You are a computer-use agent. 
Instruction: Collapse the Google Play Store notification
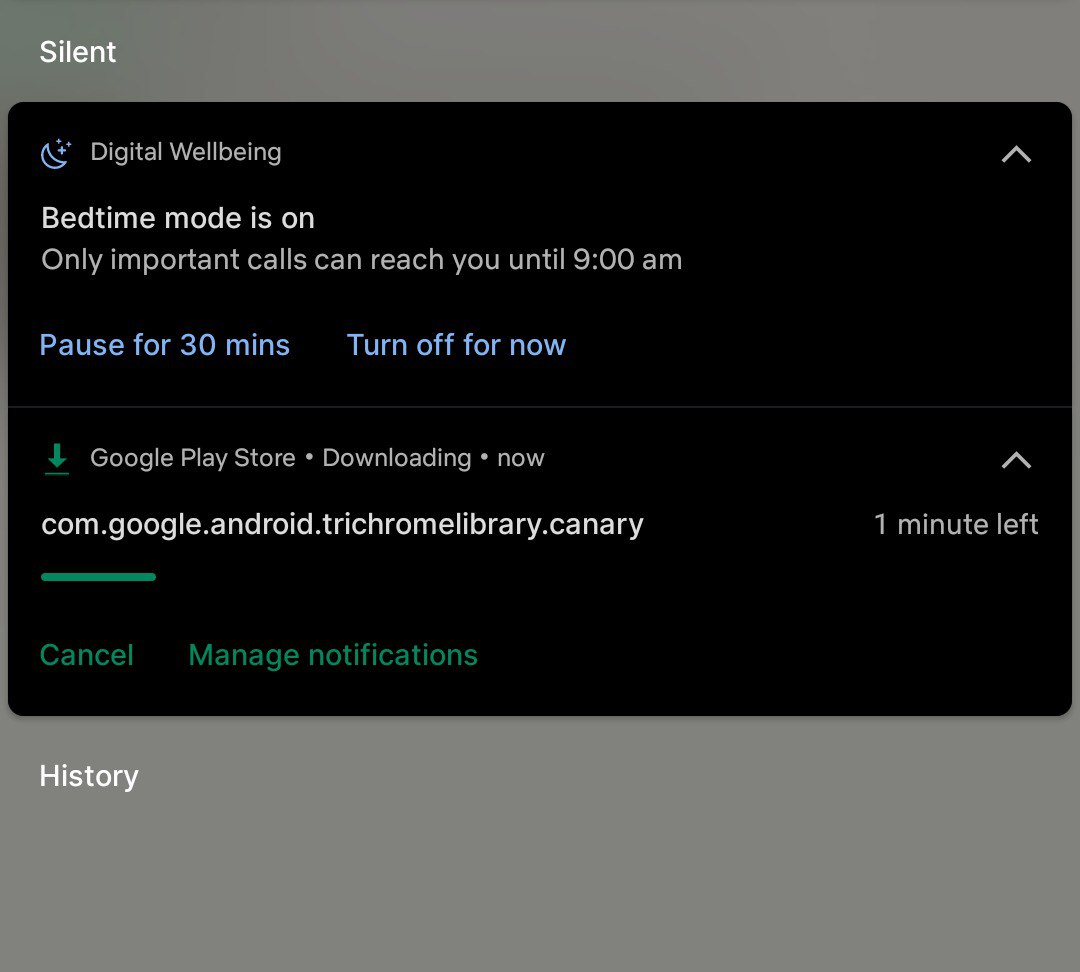pos(1016,459)
